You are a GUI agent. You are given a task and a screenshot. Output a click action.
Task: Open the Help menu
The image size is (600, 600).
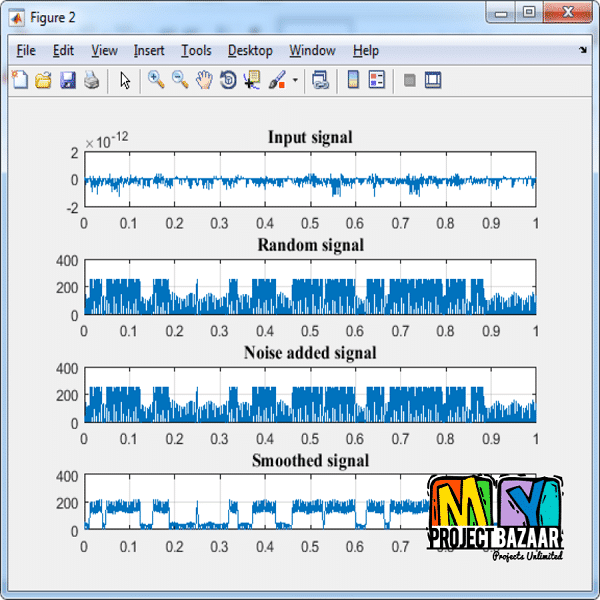366,51
